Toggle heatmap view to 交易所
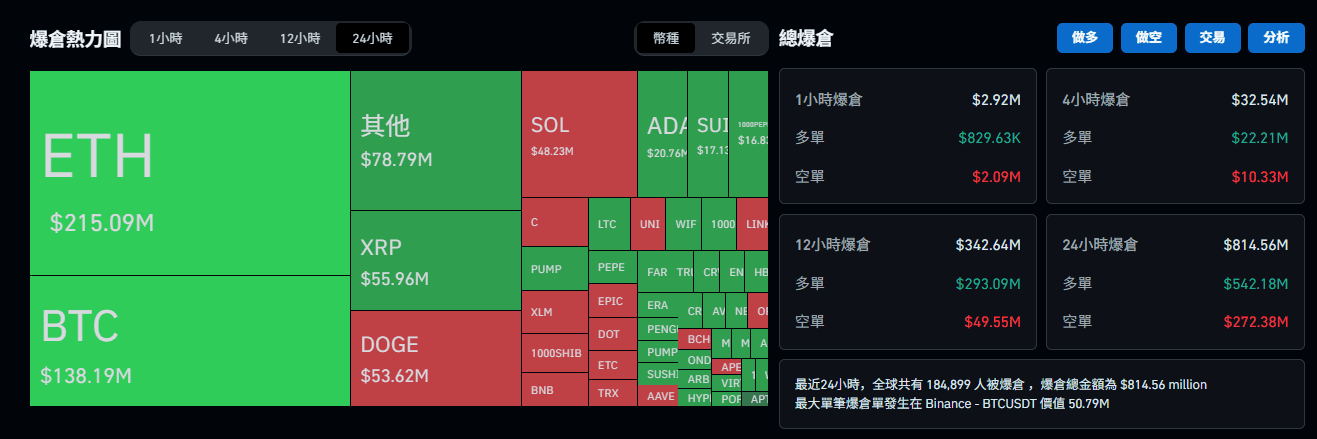This screenshot has width=1317, height=439. 731,39
